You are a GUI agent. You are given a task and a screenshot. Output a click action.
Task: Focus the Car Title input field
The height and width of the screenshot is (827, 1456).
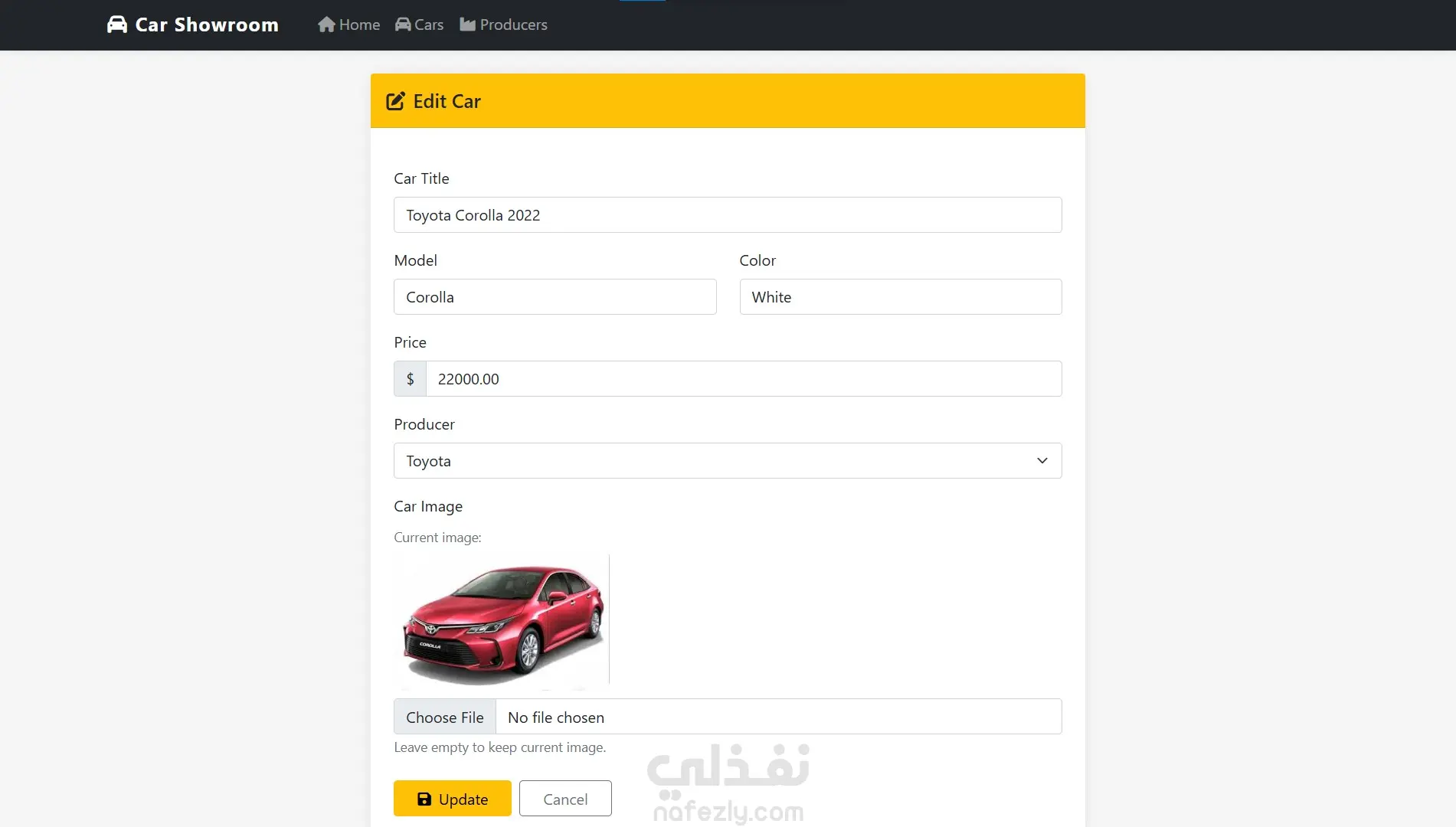click(x=728, y=215)
